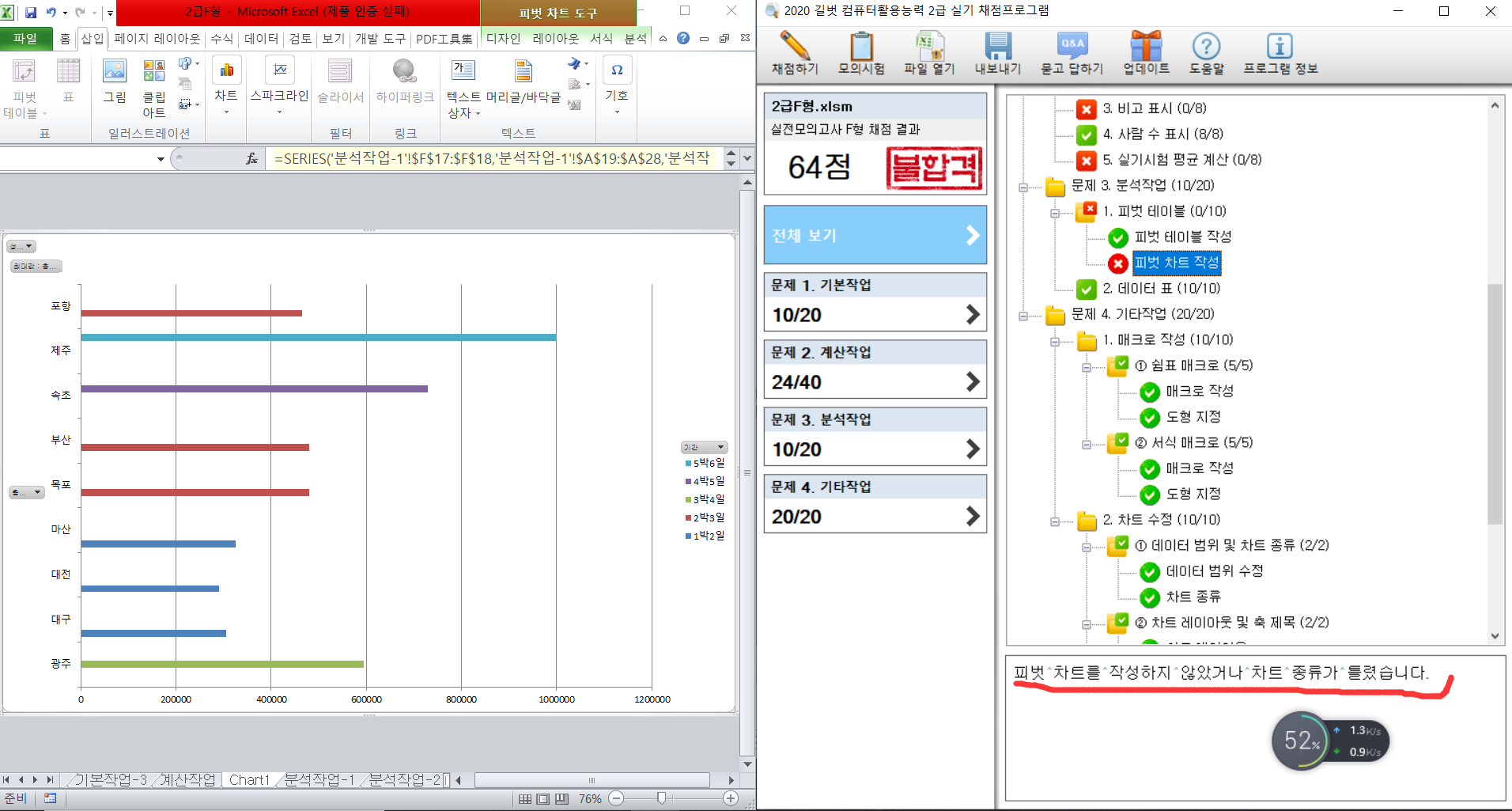Collapse the 문제 3. 분석작업 tree node
The image size is (1512, 811).
coord(1023,188)
